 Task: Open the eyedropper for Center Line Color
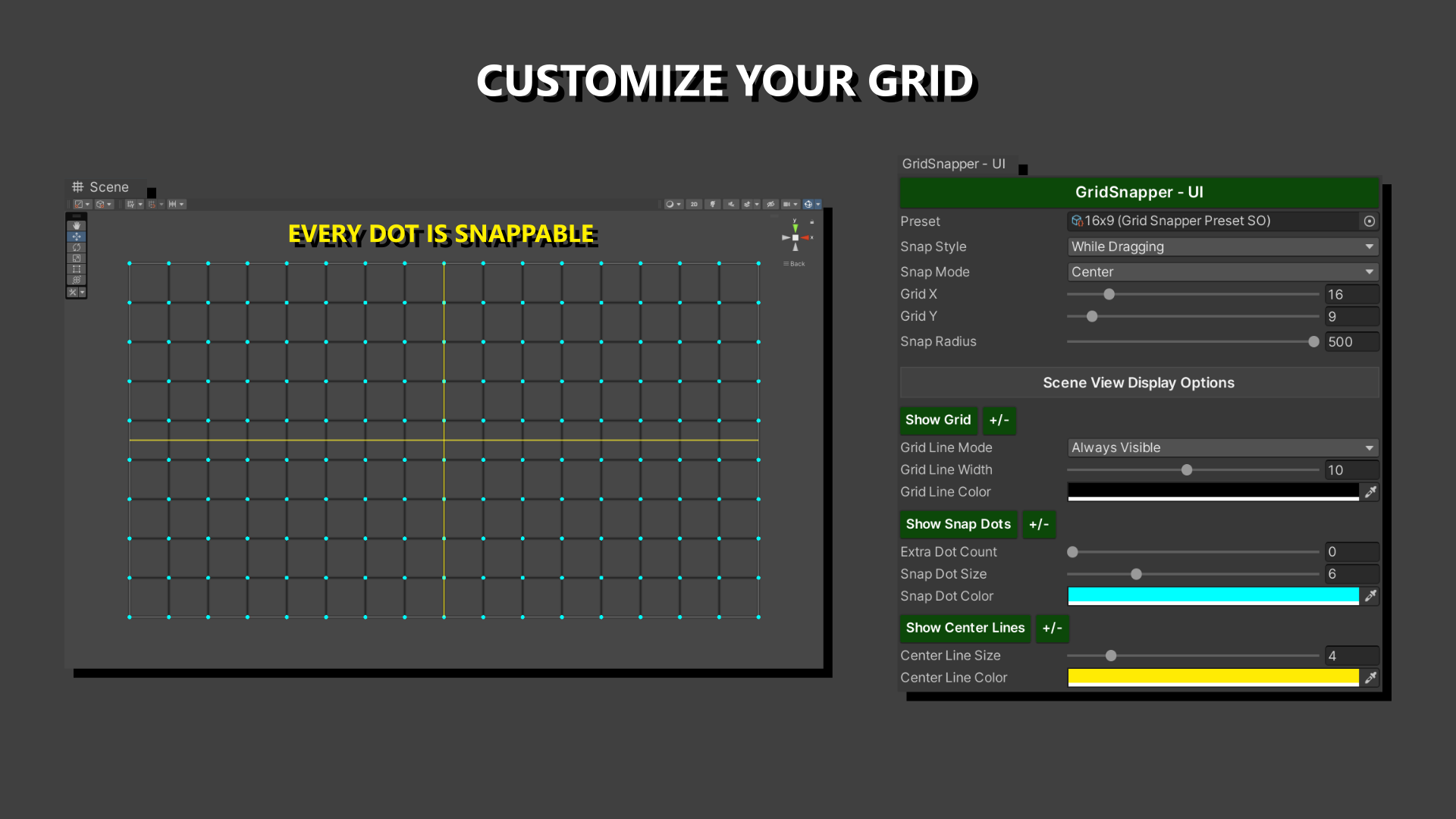(1370, 677)
